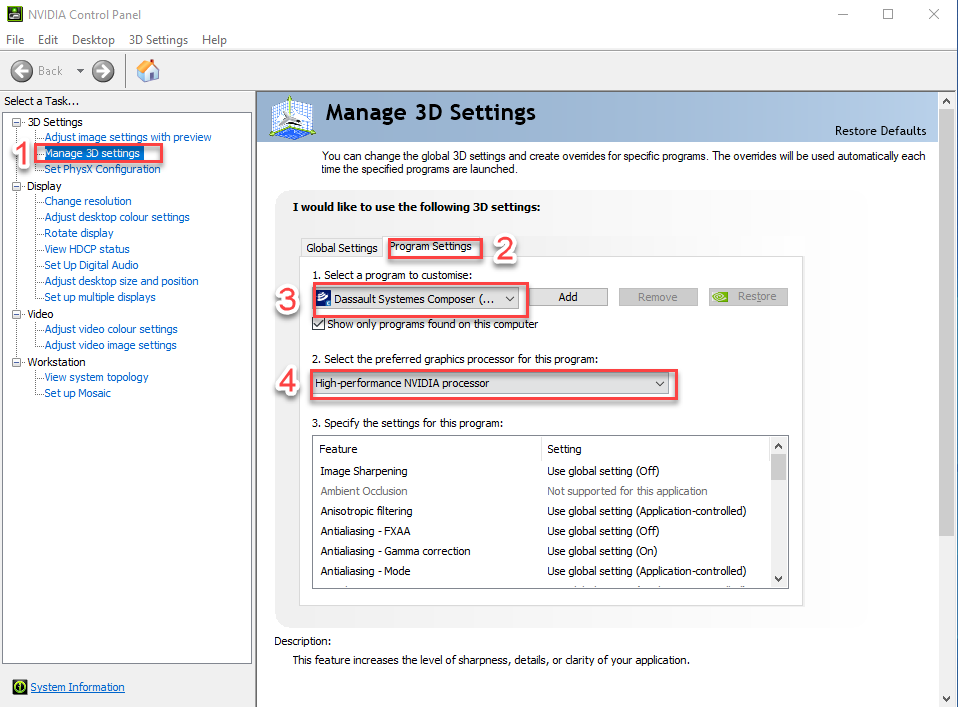Select Set PhysX Configuration

click(x=102, y=169)
